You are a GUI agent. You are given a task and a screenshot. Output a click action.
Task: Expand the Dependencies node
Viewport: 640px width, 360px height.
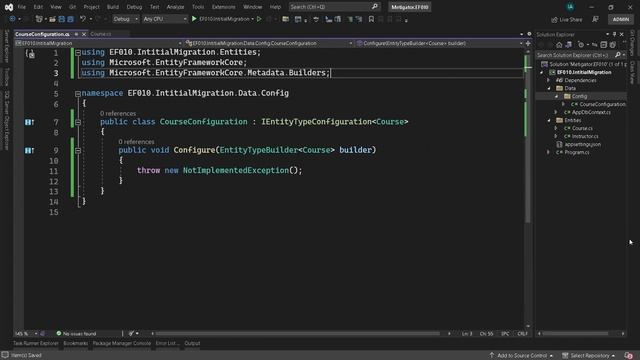click(x=549, y=80)
